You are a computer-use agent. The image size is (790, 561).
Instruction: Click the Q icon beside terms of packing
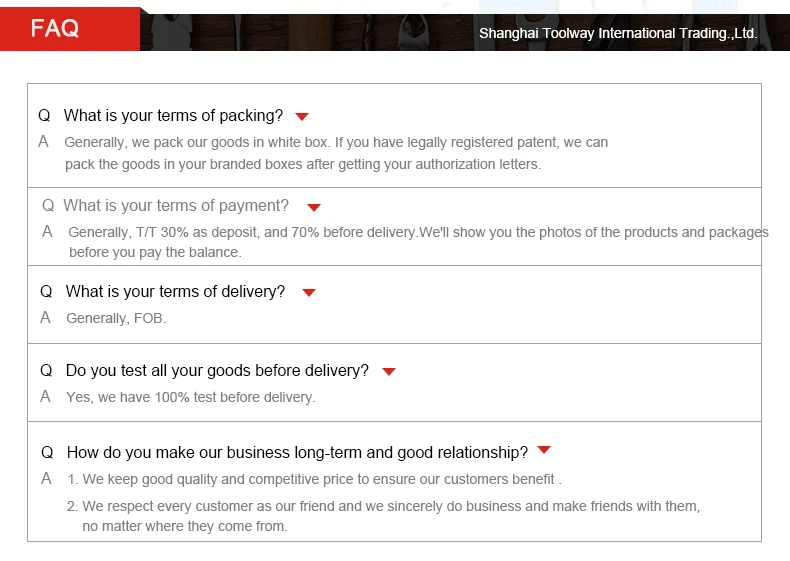pos(44,116)
